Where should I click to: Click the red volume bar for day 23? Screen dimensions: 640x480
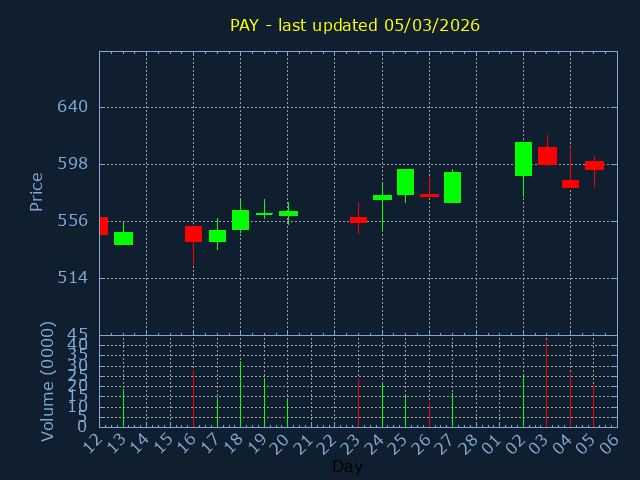pyautogui.click(x=358, y=401)
